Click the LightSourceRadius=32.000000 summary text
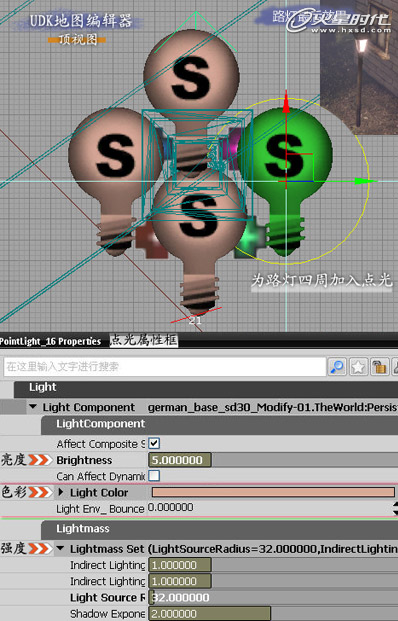The image size is (398, 621). click(x=272, y=549)
